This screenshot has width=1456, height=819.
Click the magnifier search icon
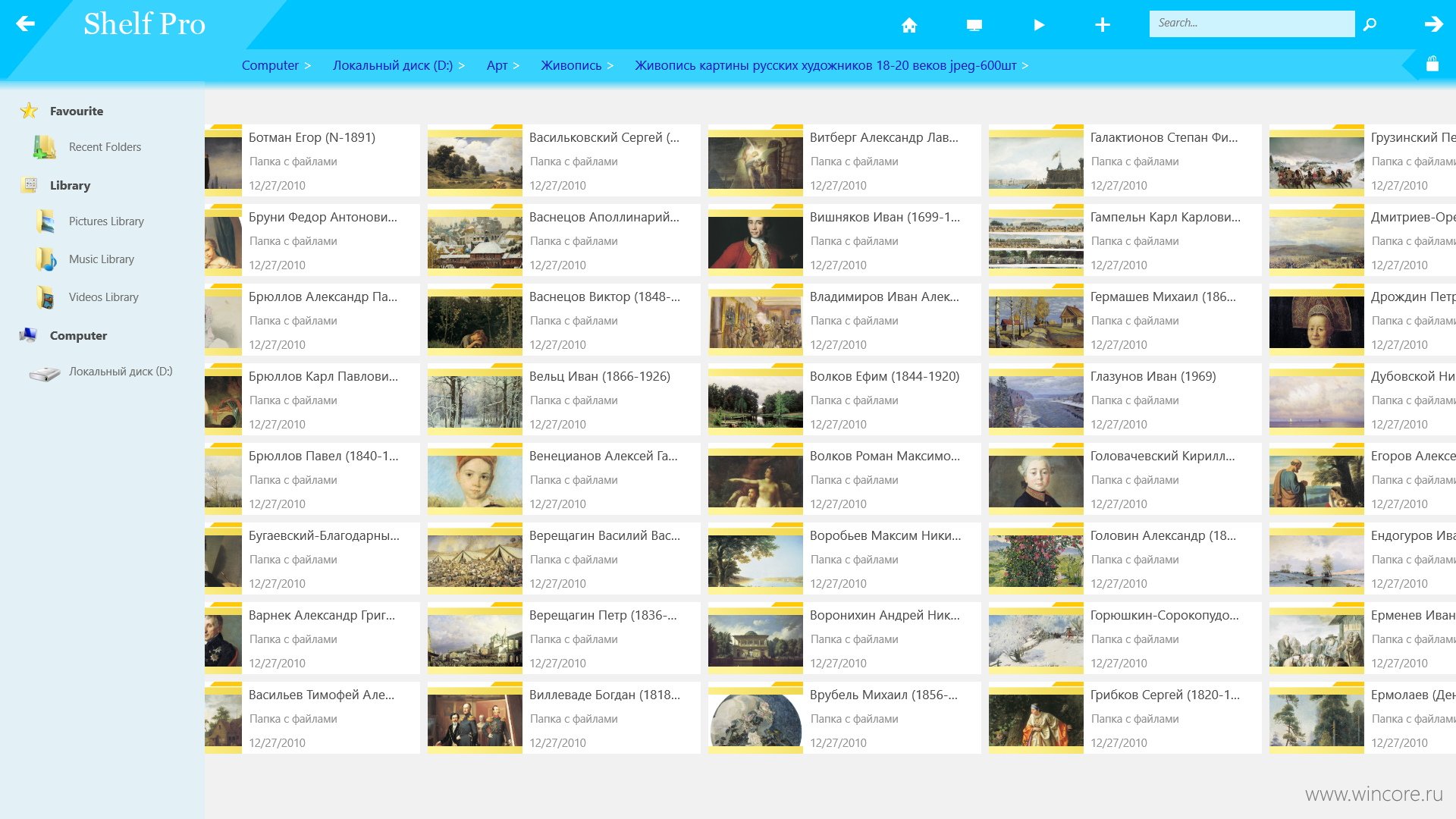[1370, 24]
